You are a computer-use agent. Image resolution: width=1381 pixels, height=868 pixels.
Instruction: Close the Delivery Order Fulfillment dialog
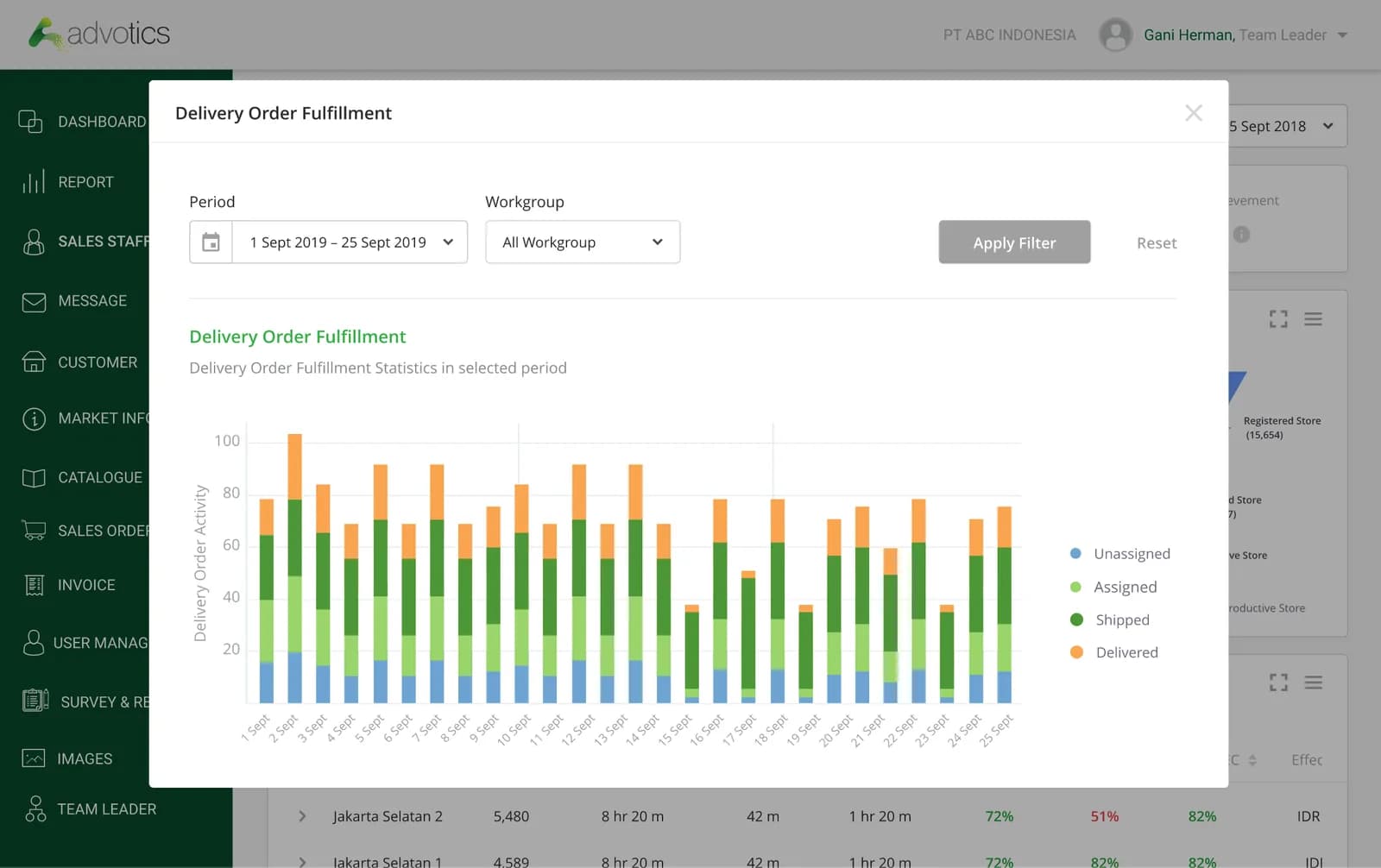click(x=1194, y=113)
